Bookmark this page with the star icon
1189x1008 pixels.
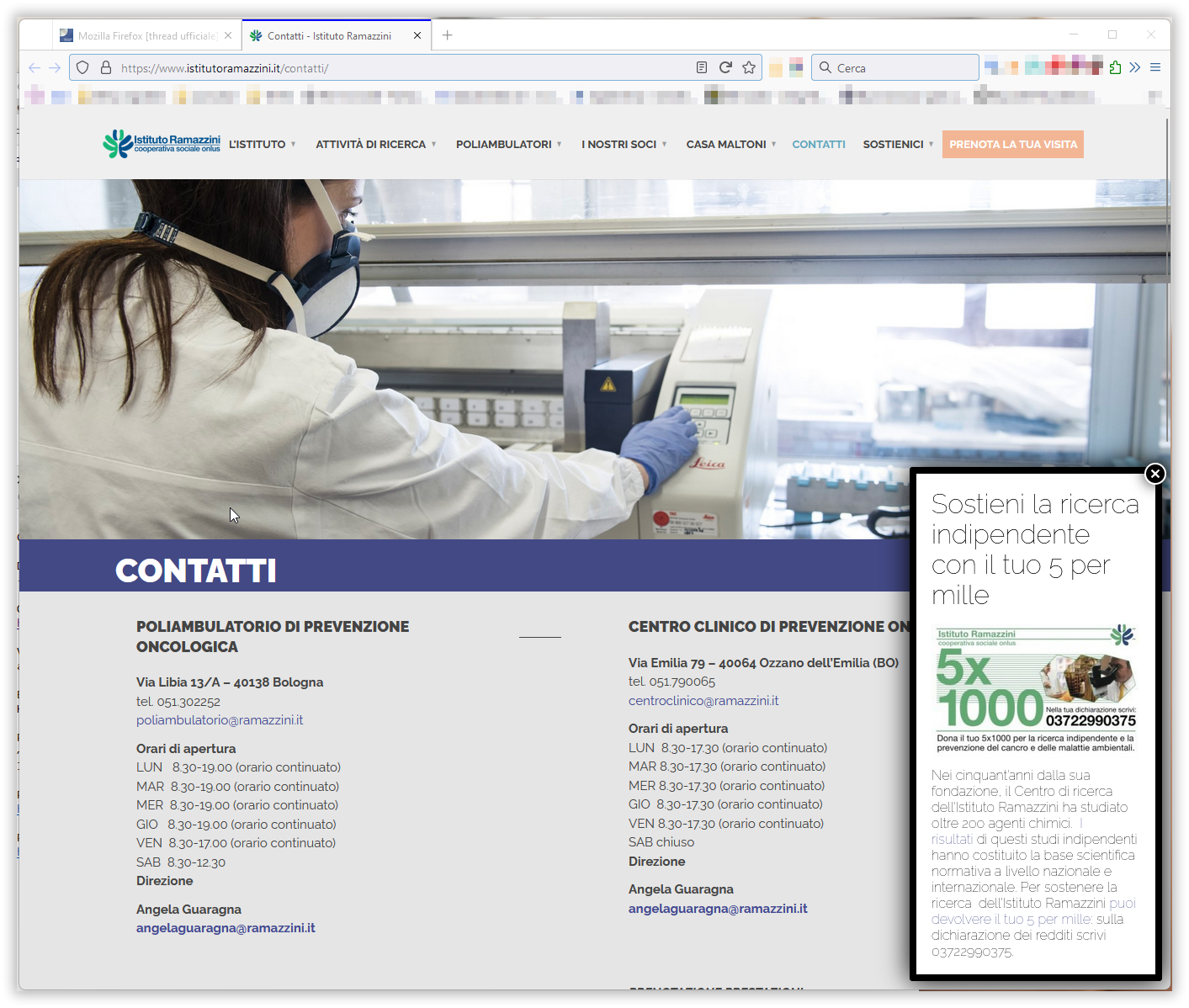tap(749, 68)
